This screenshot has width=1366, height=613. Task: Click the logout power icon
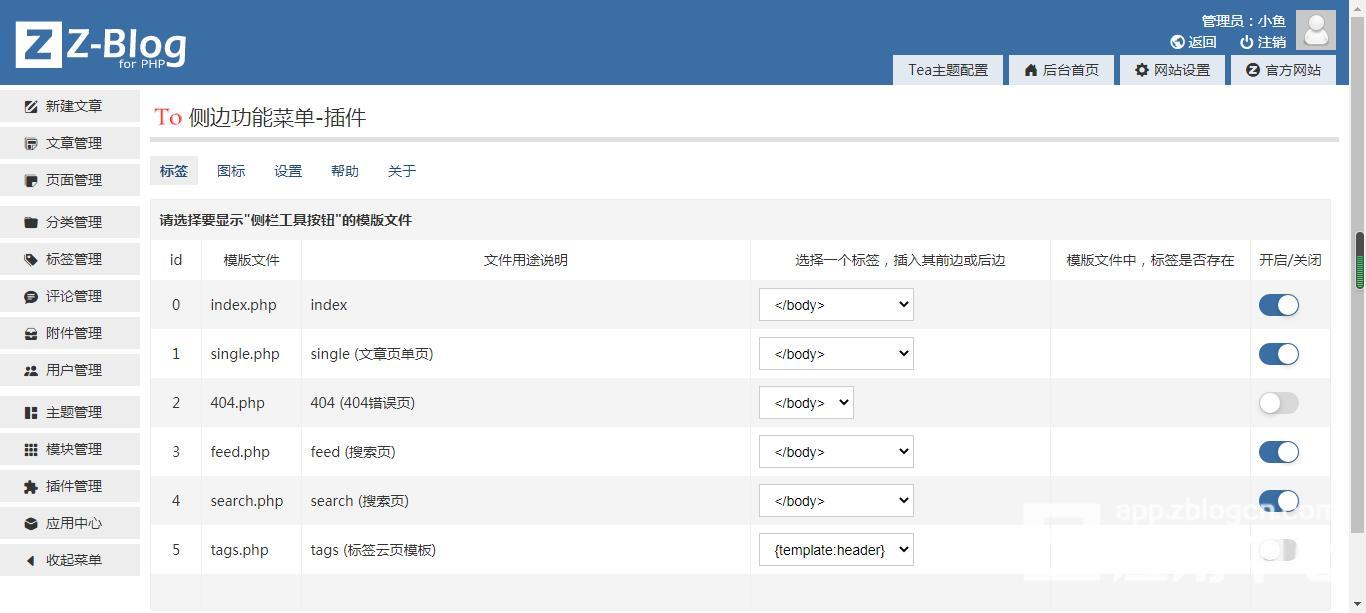(x=1246, y=42)
